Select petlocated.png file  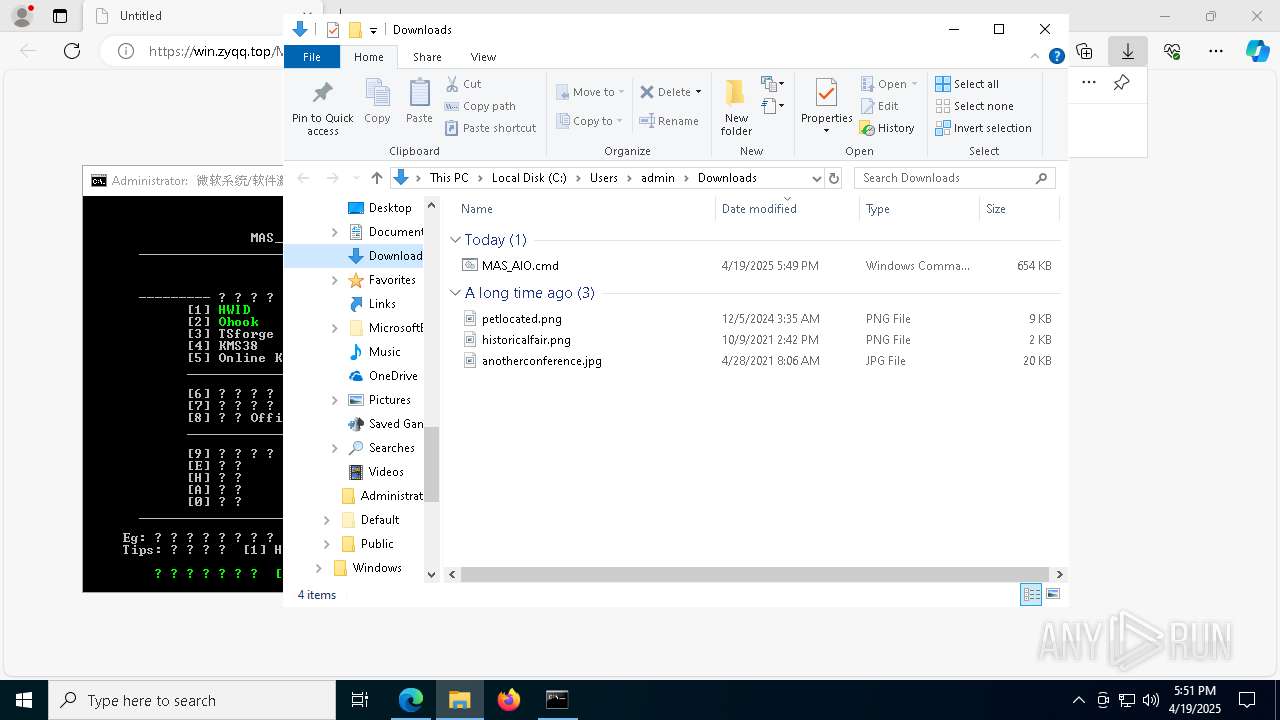[x=757, y=319]
